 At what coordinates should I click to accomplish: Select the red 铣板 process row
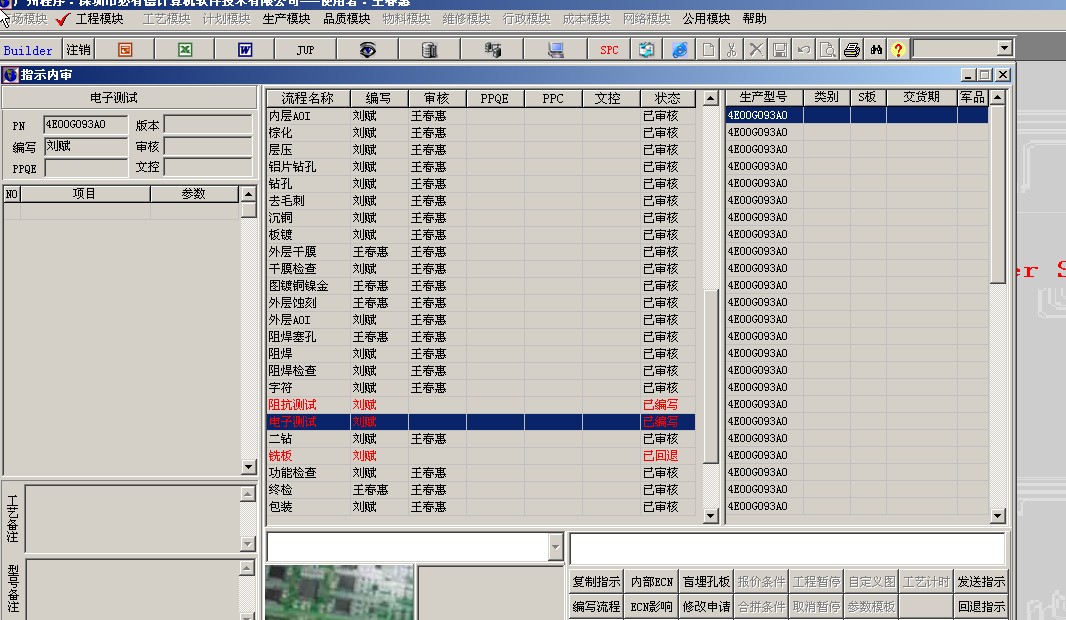pos(481,455)
